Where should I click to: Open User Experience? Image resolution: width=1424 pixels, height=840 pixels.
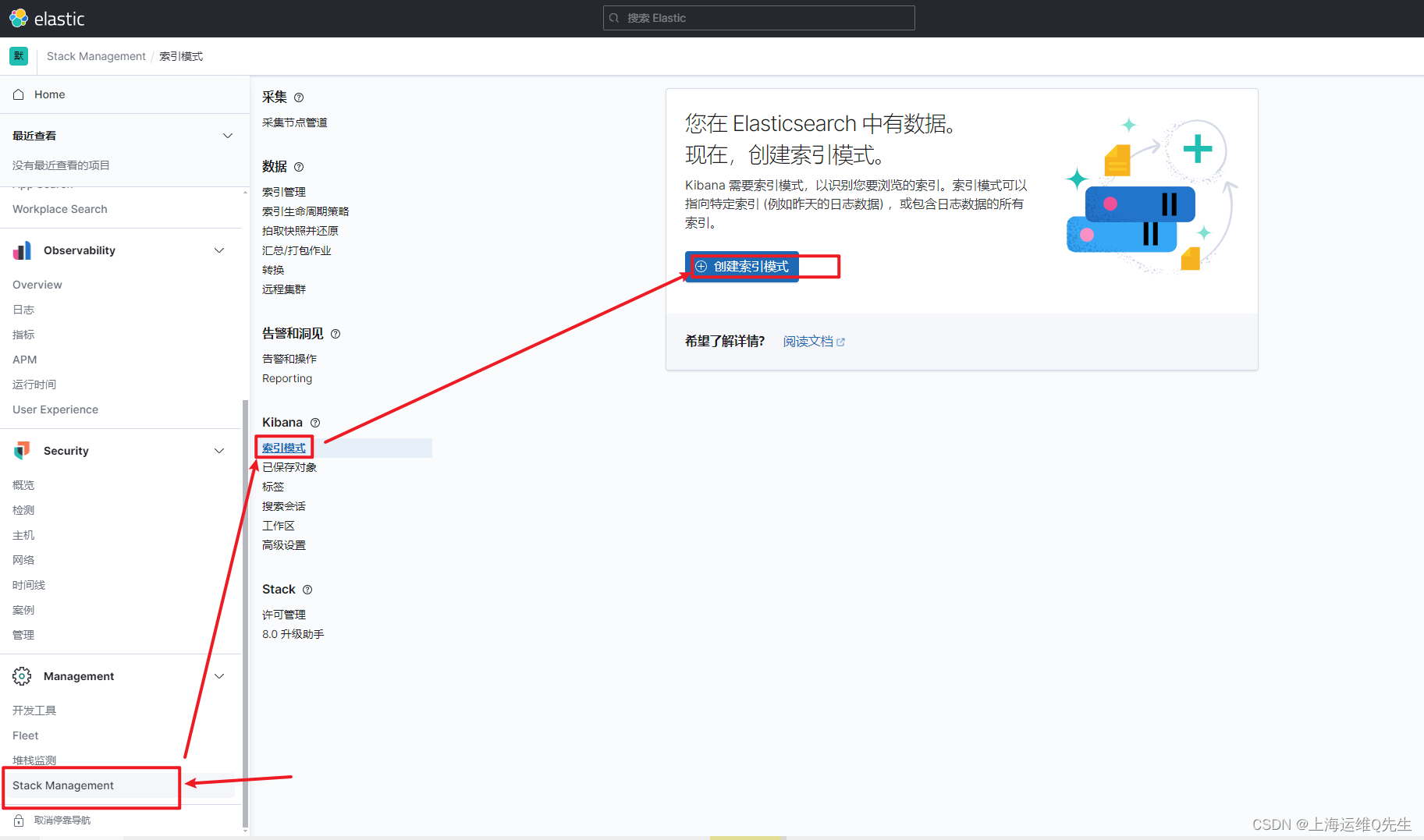point(55,409)
